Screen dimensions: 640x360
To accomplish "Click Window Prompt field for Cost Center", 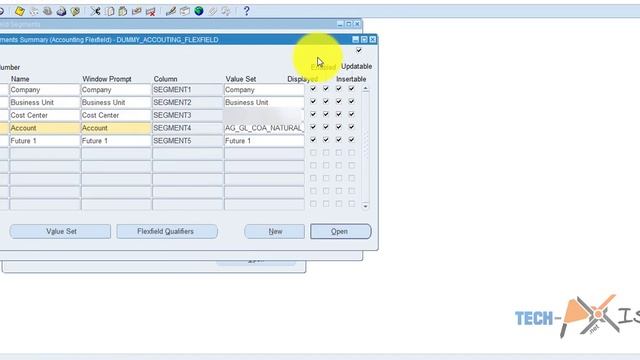I will click(116, 116).
